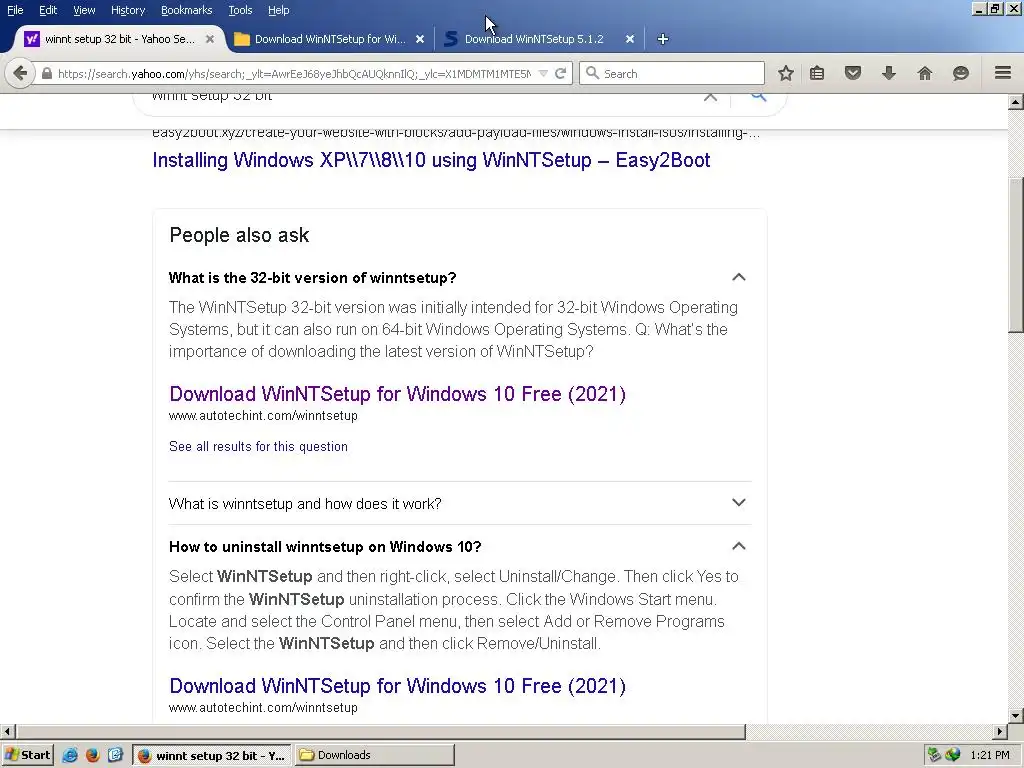
Task: Open the Bookmarks menu
Action: click(187, 10)
